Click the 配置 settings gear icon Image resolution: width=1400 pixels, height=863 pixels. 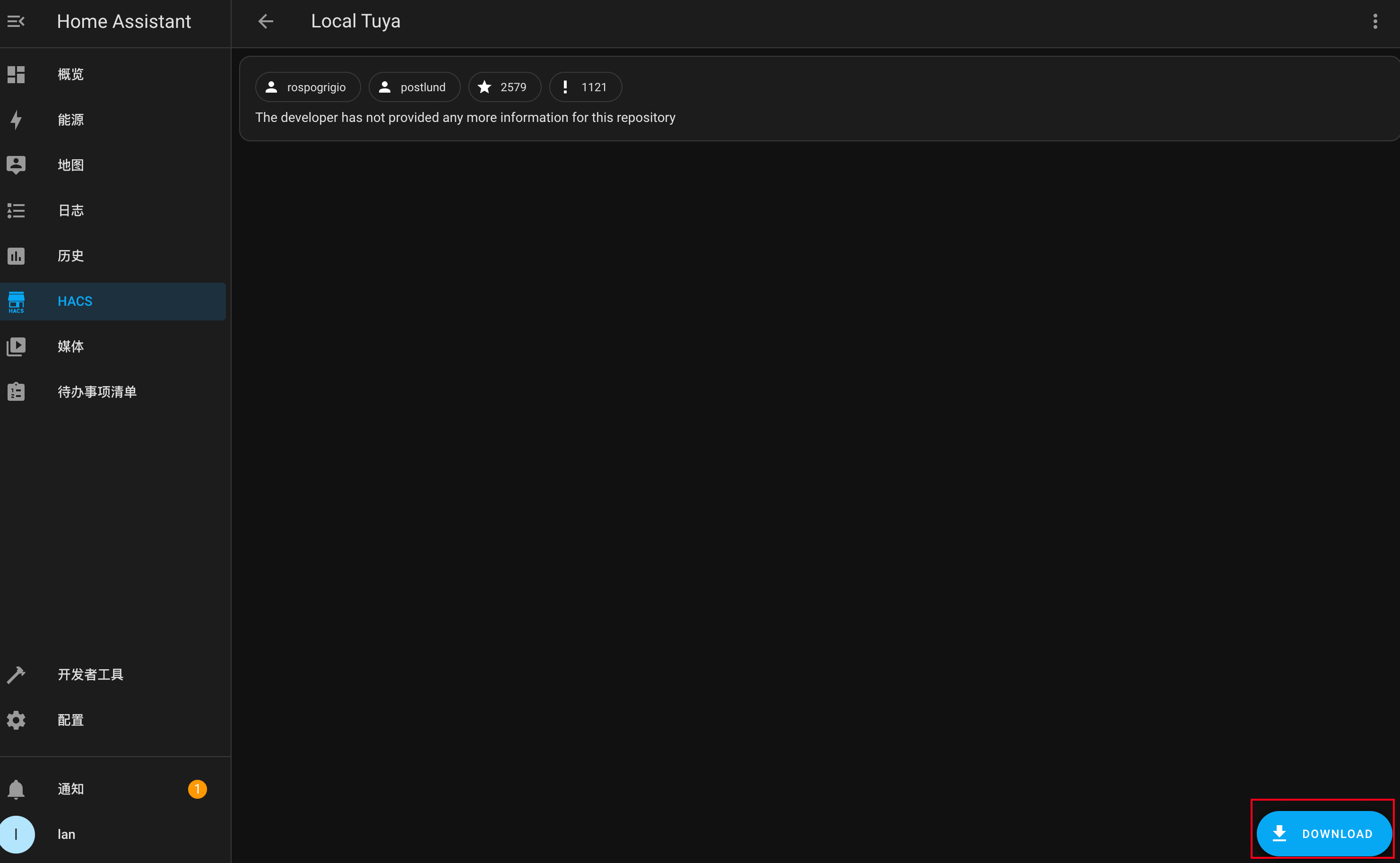16,720
